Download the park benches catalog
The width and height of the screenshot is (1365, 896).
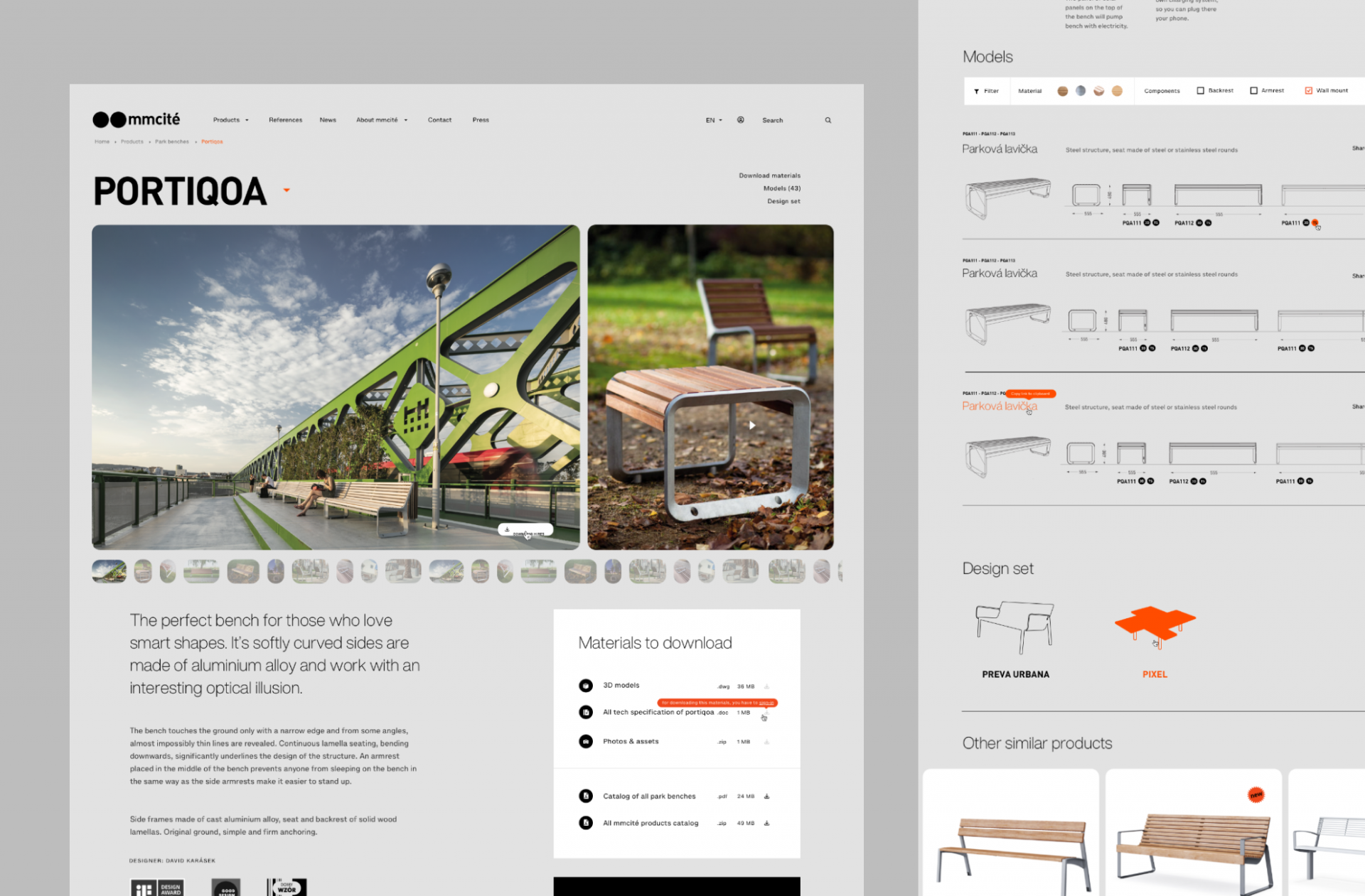pyautogui.click(x=766, y=797)
